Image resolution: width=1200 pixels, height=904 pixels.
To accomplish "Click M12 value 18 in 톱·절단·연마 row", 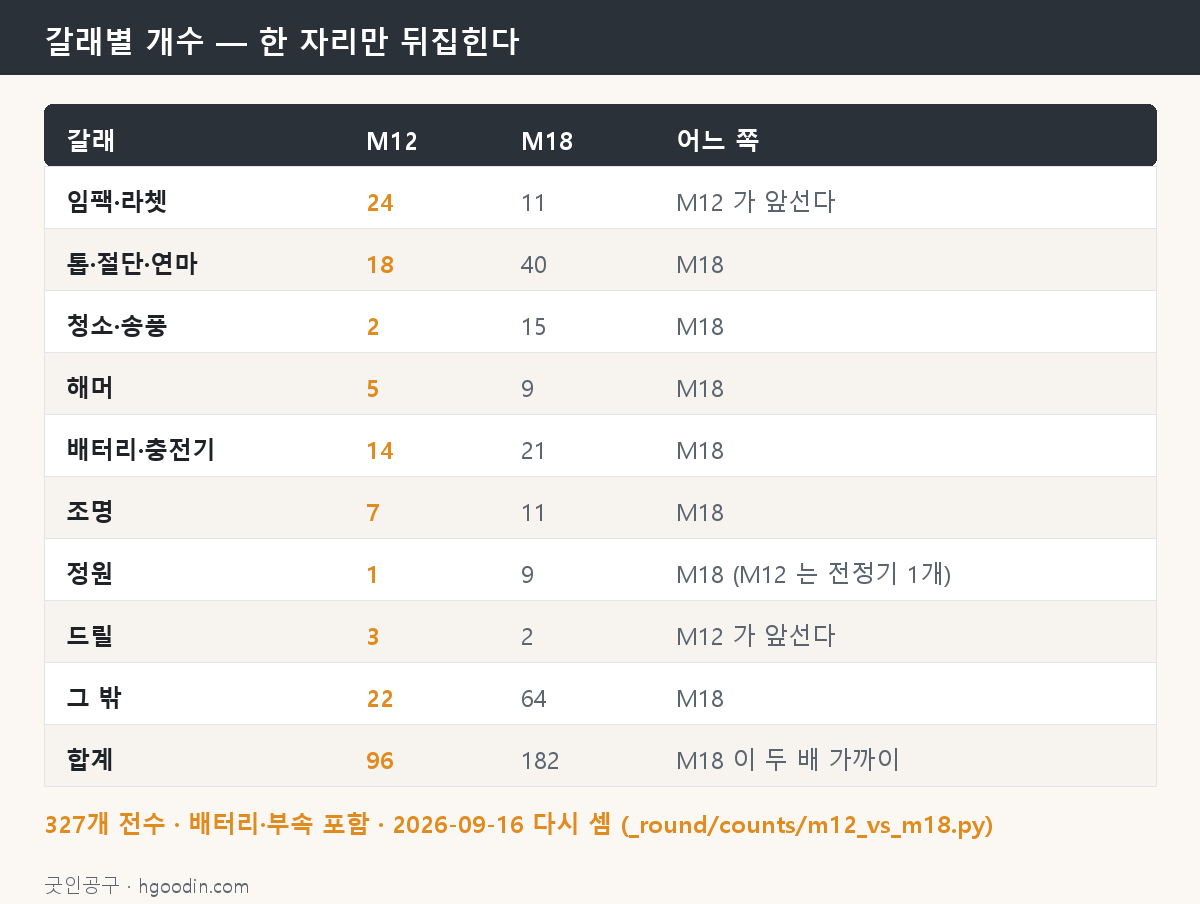I will tap(380, 265).
